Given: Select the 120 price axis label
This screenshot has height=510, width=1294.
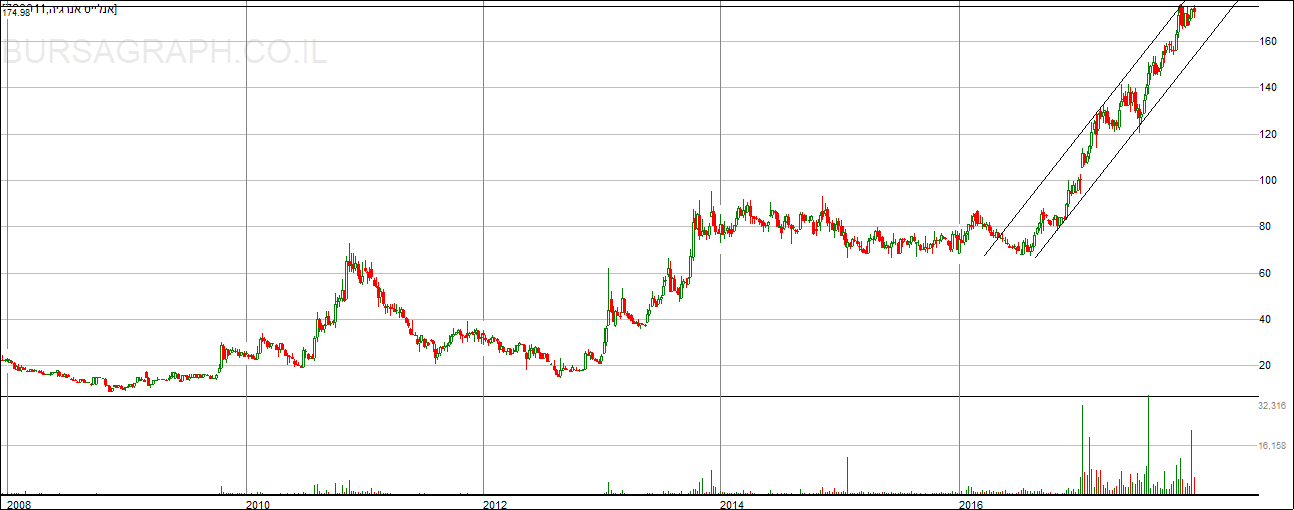Looking at the screenshot, I should pos(1268,134).
